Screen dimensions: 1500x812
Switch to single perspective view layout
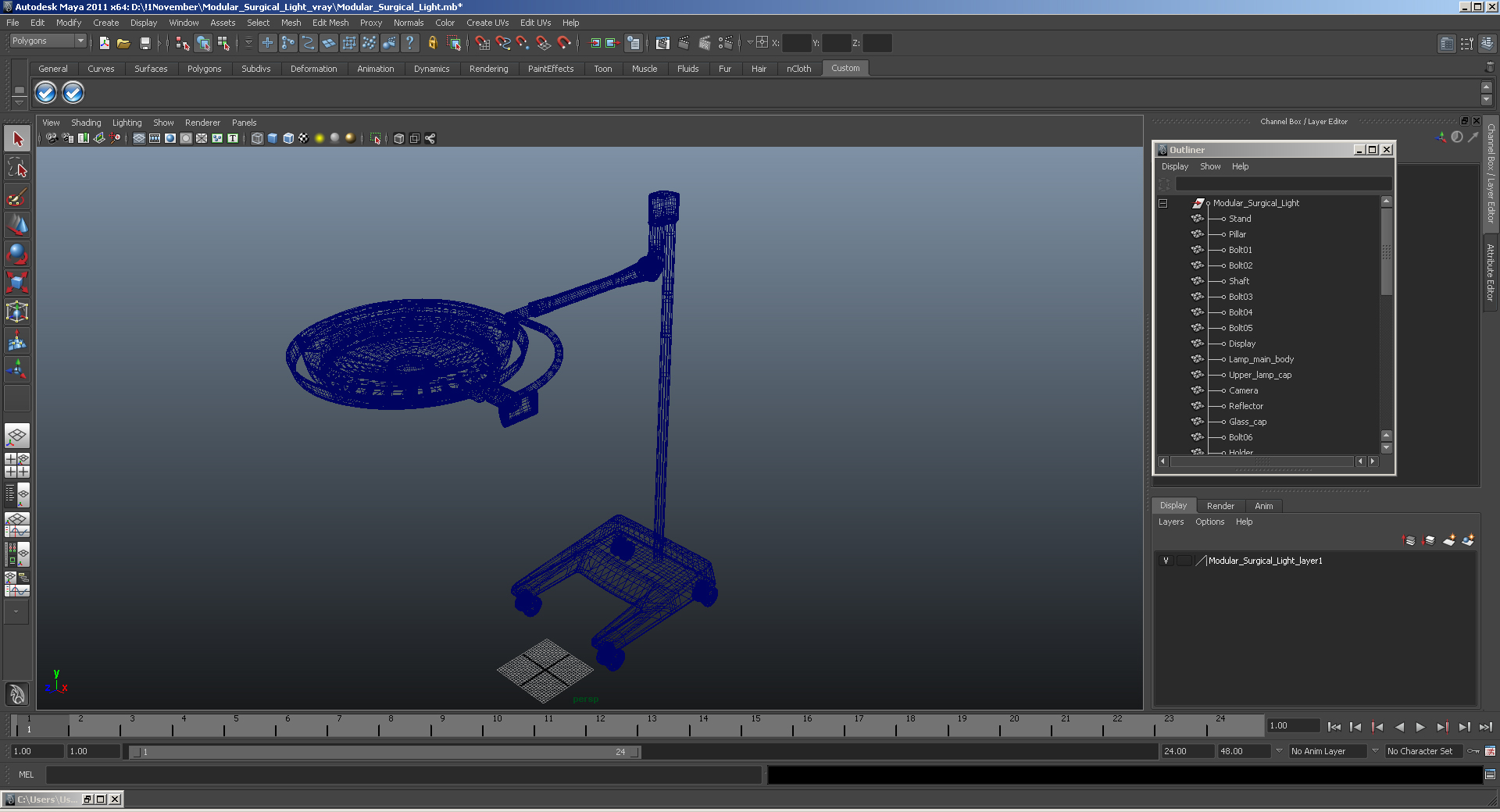17,436
